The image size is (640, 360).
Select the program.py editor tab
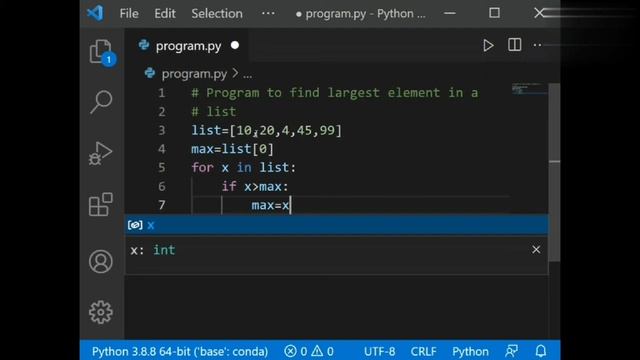click(x=188, y=46)
